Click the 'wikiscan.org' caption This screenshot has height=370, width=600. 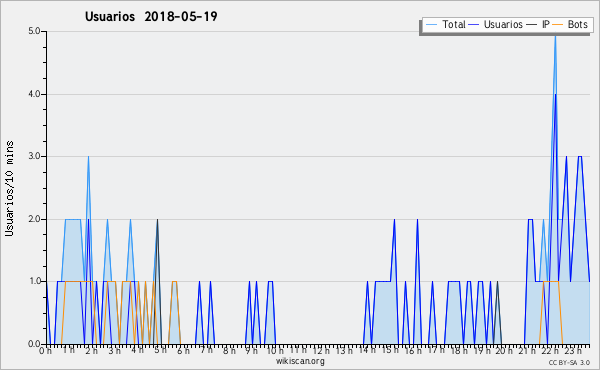point(300,361)
